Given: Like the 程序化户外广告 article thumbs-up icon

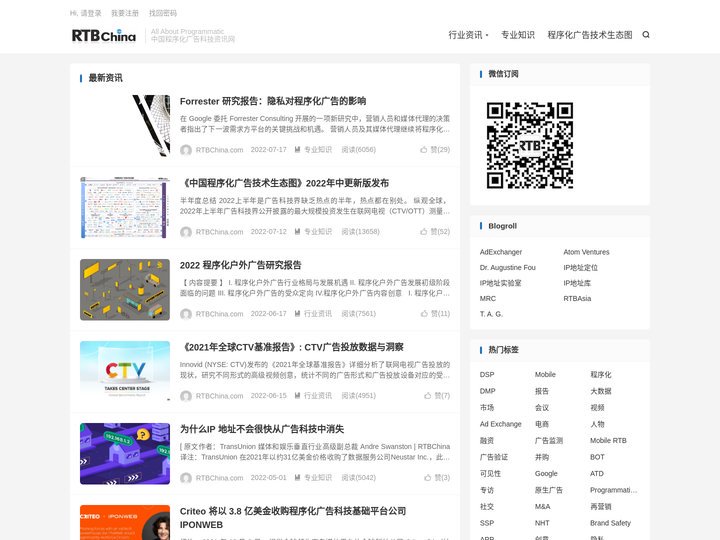Looking at the screenshot, I should click(x=424, y=314).
